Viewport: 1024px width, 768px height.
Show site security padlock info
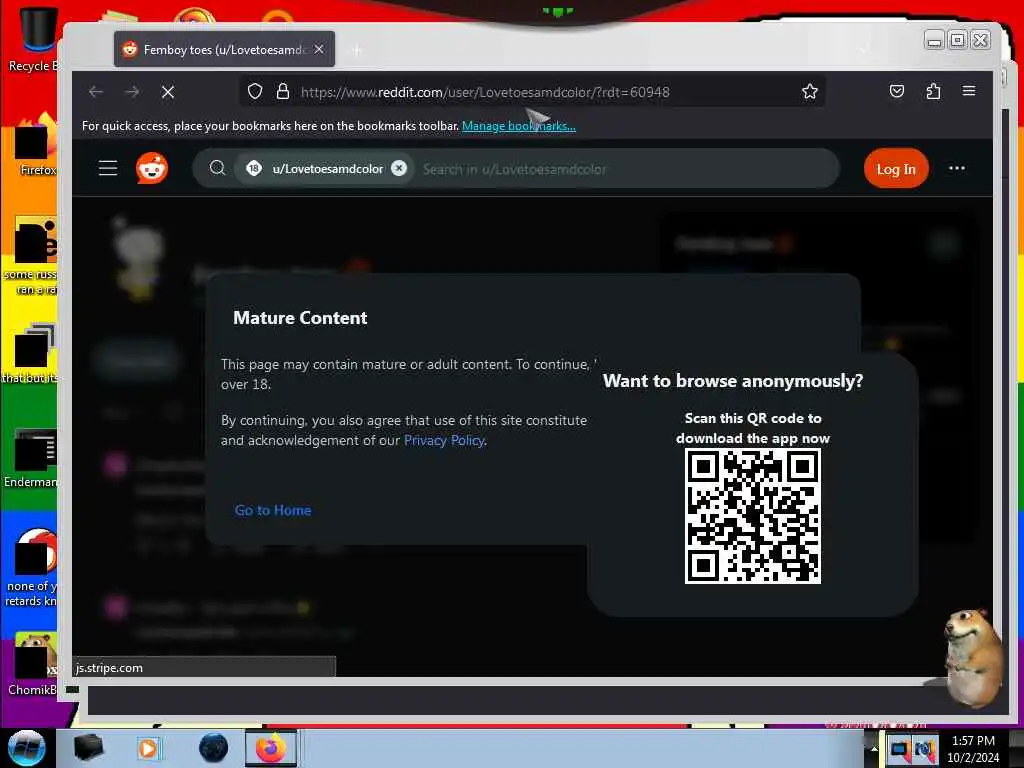pos(283,91)
